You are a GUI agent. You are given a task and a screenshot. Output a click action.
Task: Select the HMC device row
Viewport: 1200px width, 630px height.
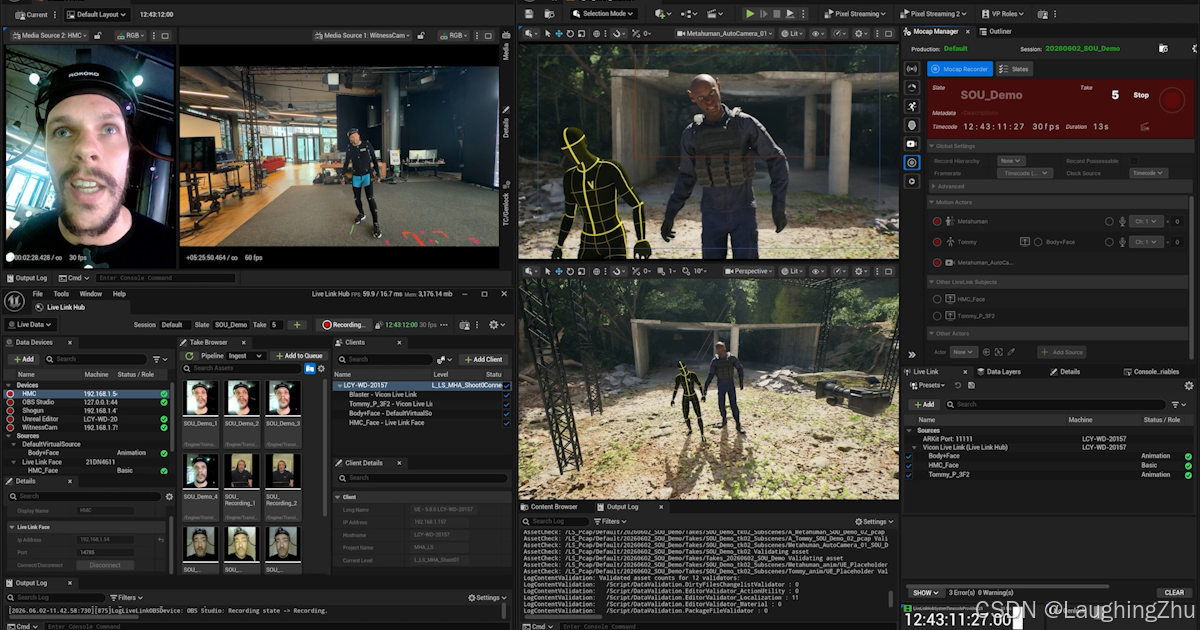point(86,394)
